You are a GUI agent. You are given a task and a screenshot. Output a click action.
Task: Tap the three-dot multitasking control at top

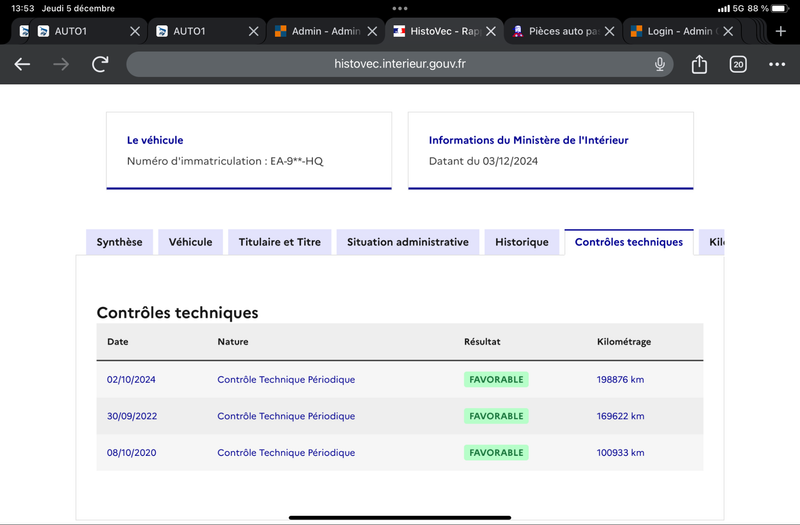[x=400, y=9]
